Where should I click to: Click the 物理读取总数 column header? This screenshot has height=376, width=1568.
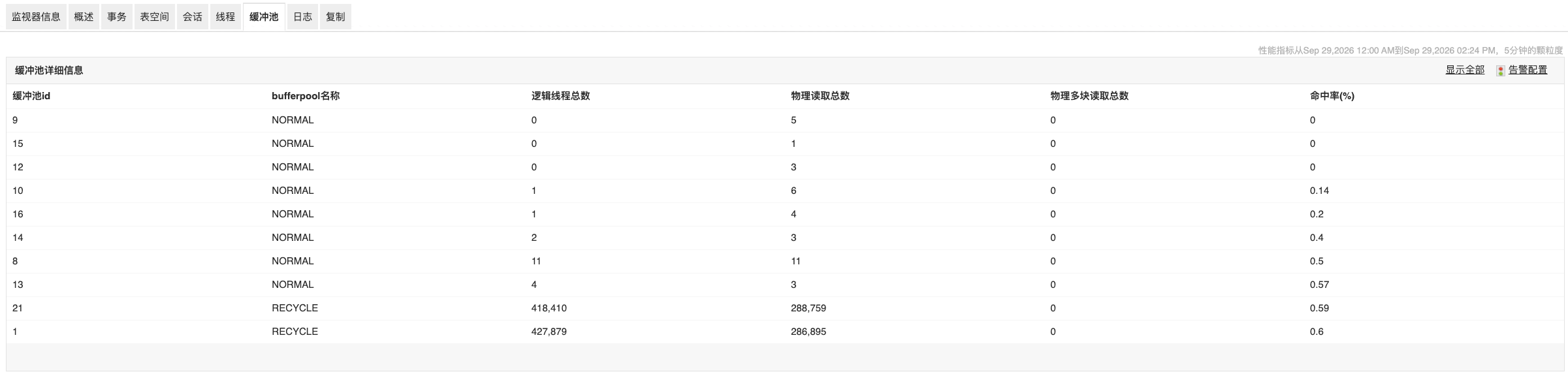click(820, 96)
